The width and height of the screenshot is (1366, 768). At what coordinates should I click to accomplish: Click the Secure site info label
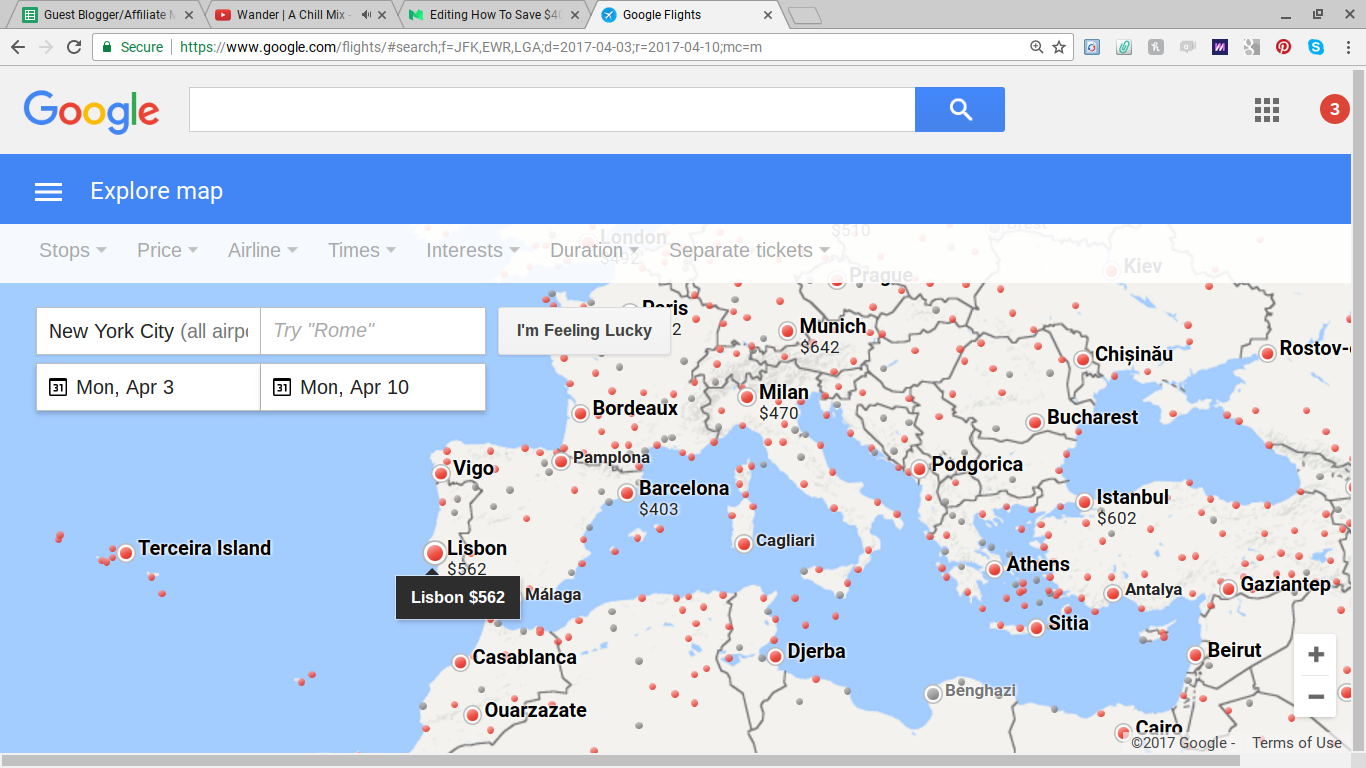click(132, 47)
